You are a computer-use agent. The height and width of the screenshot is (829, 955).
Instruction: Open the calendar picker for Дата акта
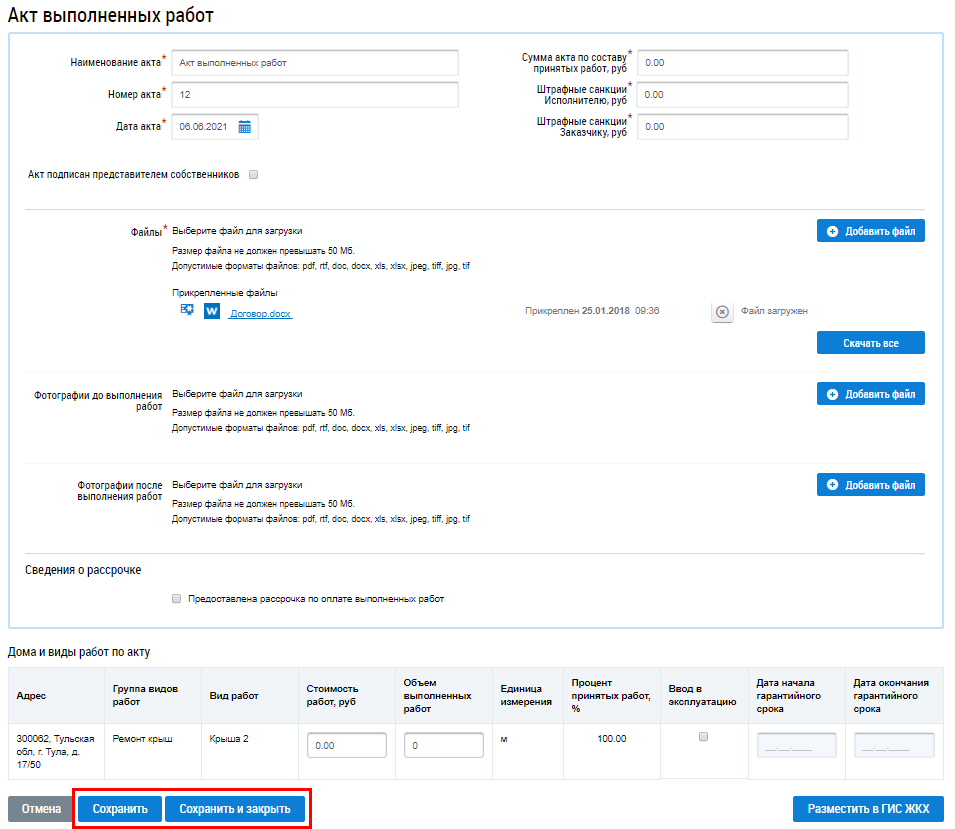tap(245, 127)
